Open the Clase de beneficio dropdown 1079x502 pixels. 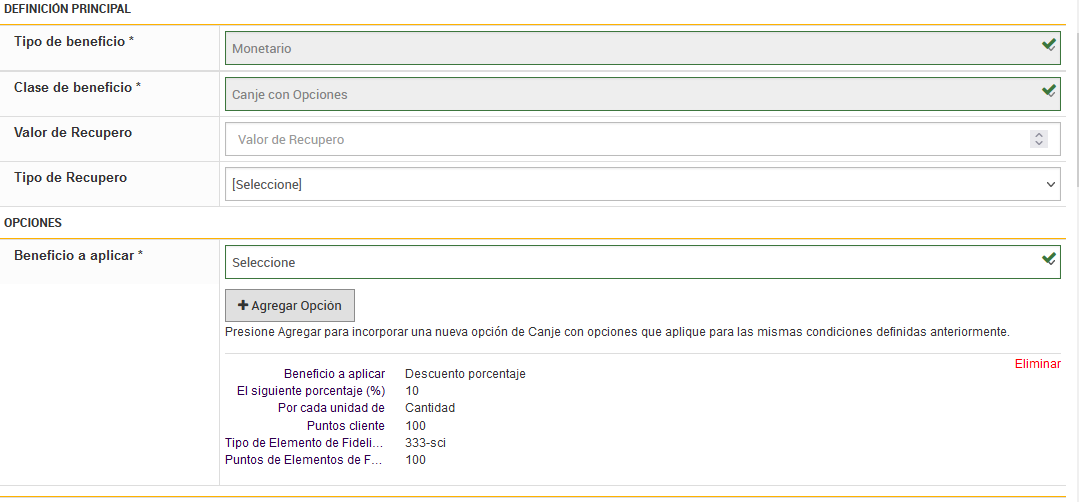[643, 94]
